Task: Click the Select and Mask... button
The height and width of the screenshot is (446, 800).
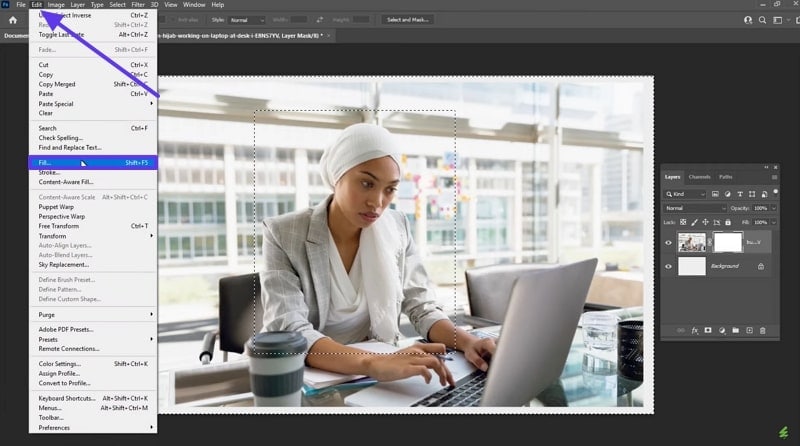Action: [x=408, y=20]
